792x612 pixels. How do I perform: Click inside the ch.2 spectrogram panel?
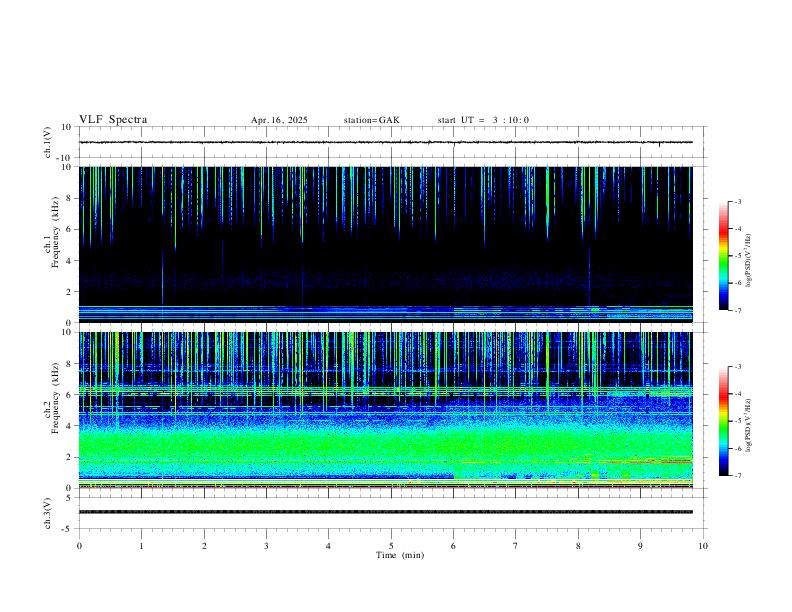[386, 410]
